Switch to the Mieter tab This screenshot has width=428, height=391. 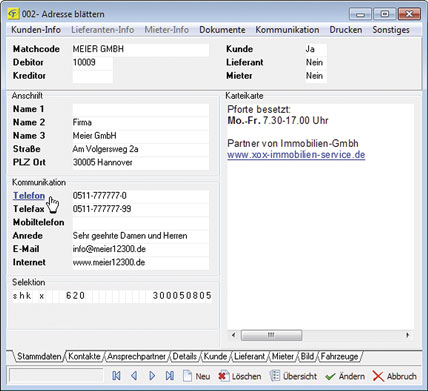[x=283, y=356]
